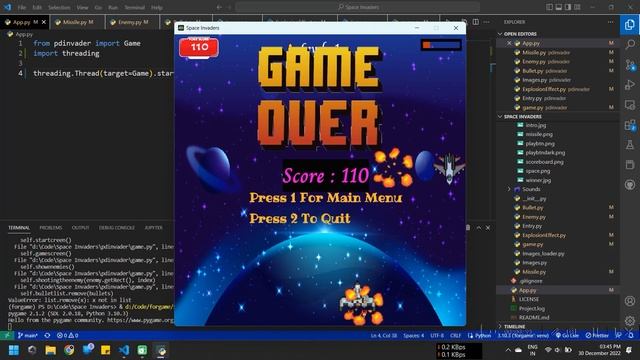The image size is (640, 360).
Task: Maximize the terminal panel with the chevron
Action: click(479, 227)
